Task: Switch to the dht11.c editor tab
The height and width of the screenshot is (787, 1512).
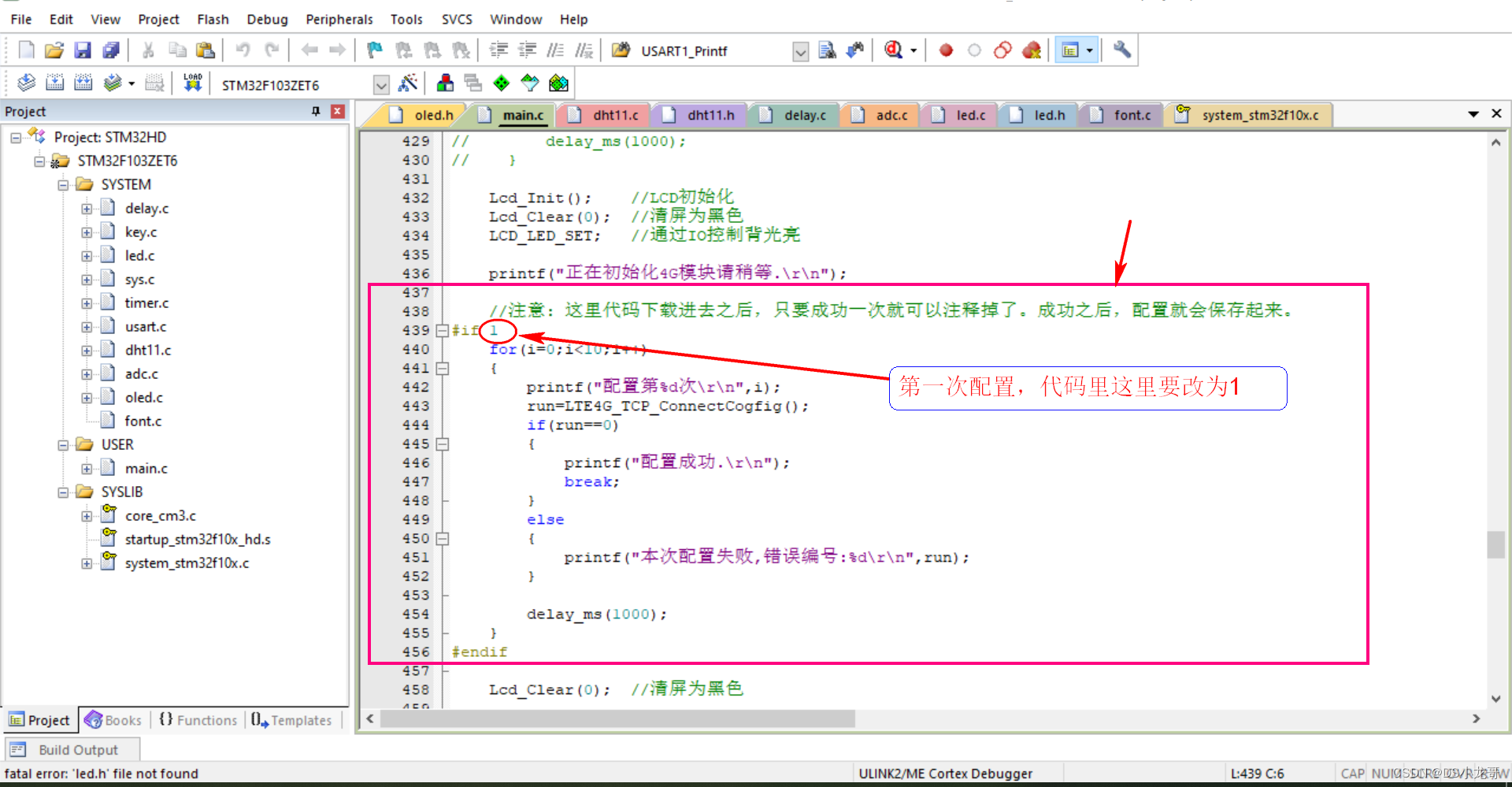Action: click(605, 115)
